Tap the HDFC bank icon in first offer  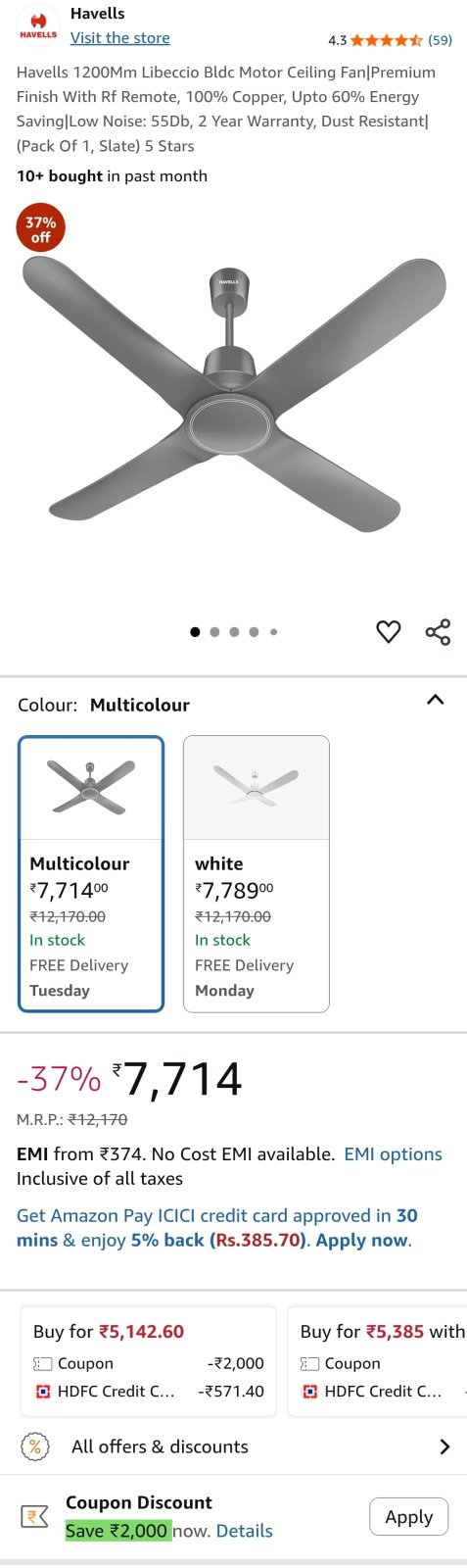(x=43, y=1391)
